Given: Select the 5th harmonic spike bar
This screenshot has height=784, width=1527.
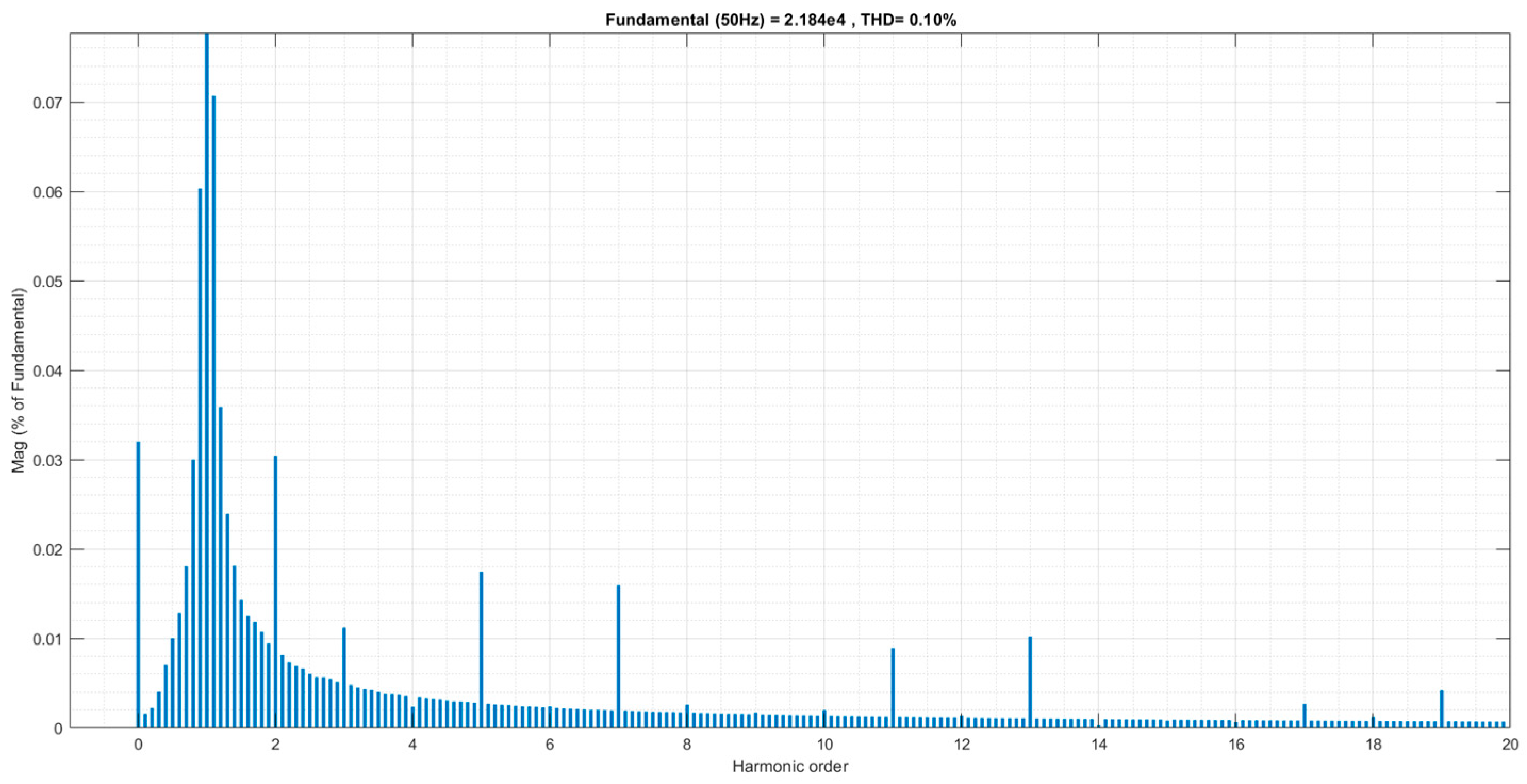Looking at the screenshot, I should tap(481, 649).
